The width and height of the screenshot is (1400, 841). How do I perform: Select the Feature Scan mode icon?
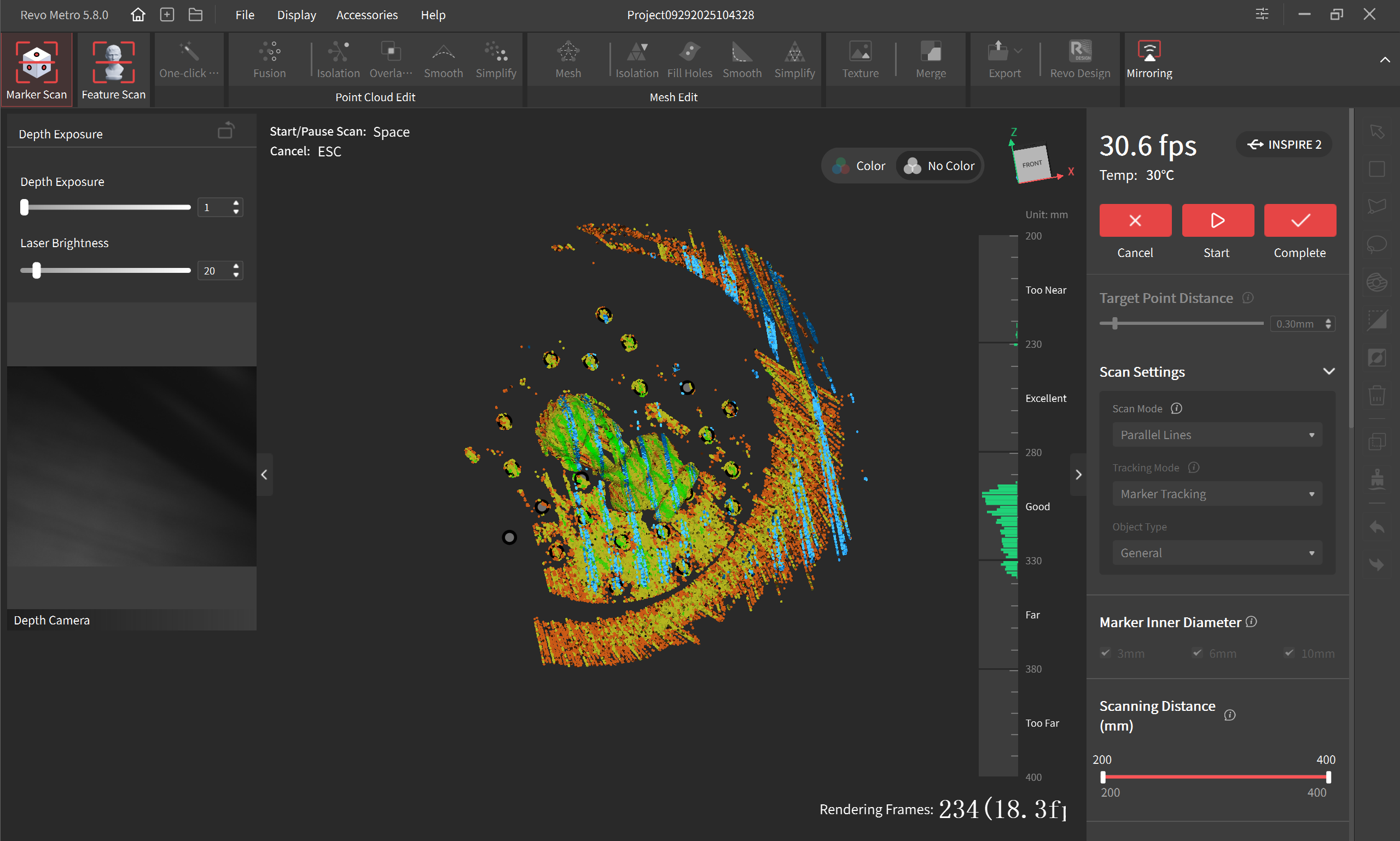coord(113,62)
